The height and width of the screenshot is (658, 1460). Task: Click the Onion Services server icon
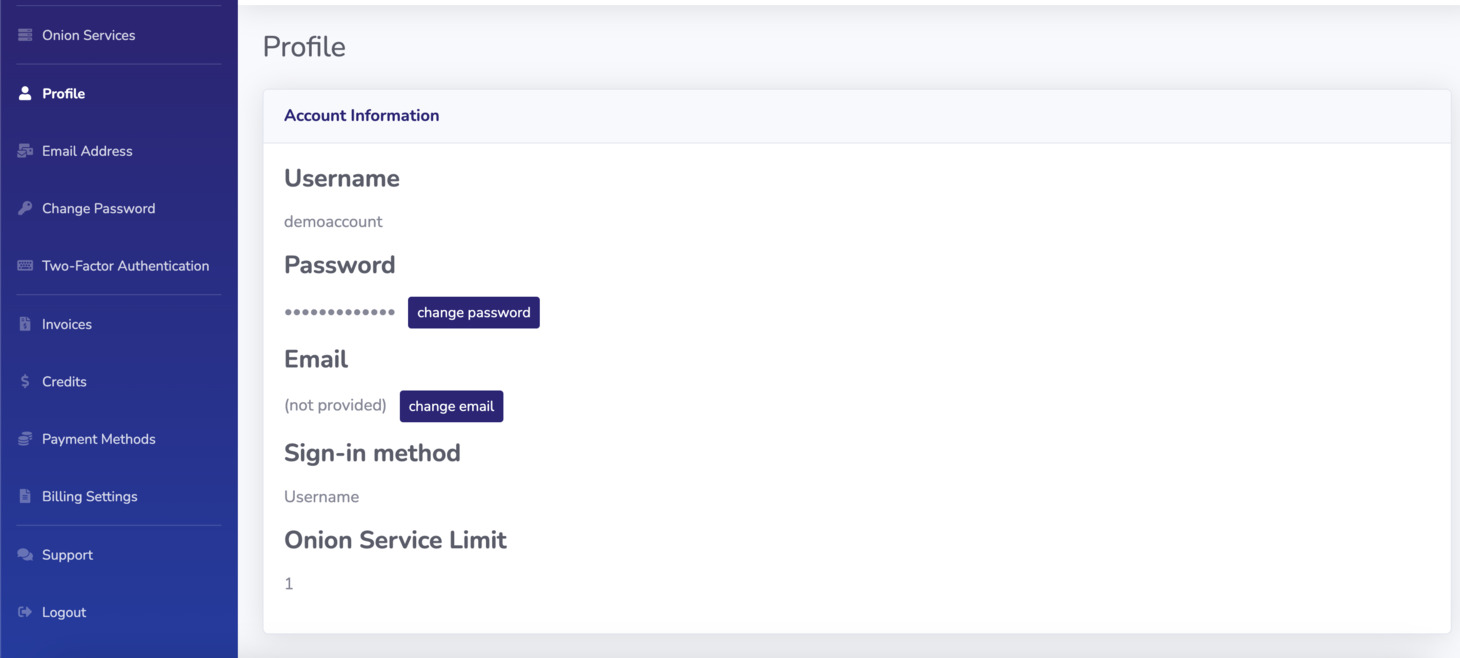tap(25, 35)
